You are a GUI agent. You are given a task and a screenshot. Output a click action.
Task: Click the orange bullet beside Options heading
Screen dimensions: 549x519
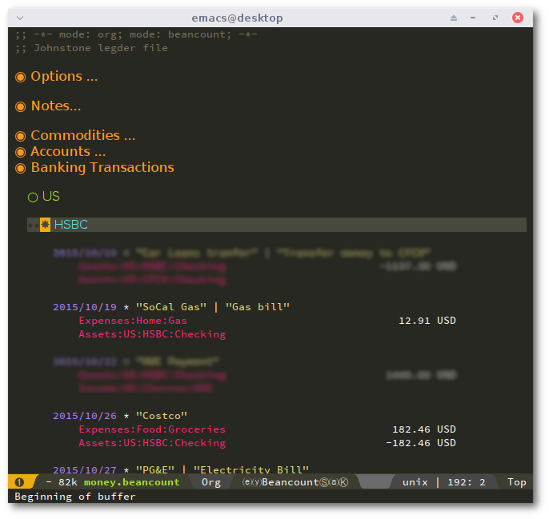pyautogui.click(x=20, y=77)
